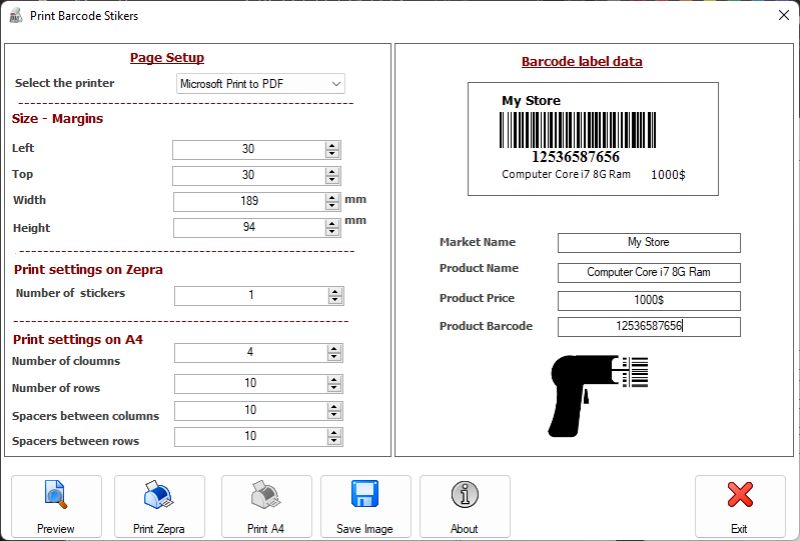The image size is (800, 541).
Task: Click the Print Zepra printer button
Action: pyautogui.click(x=159, y=506)
